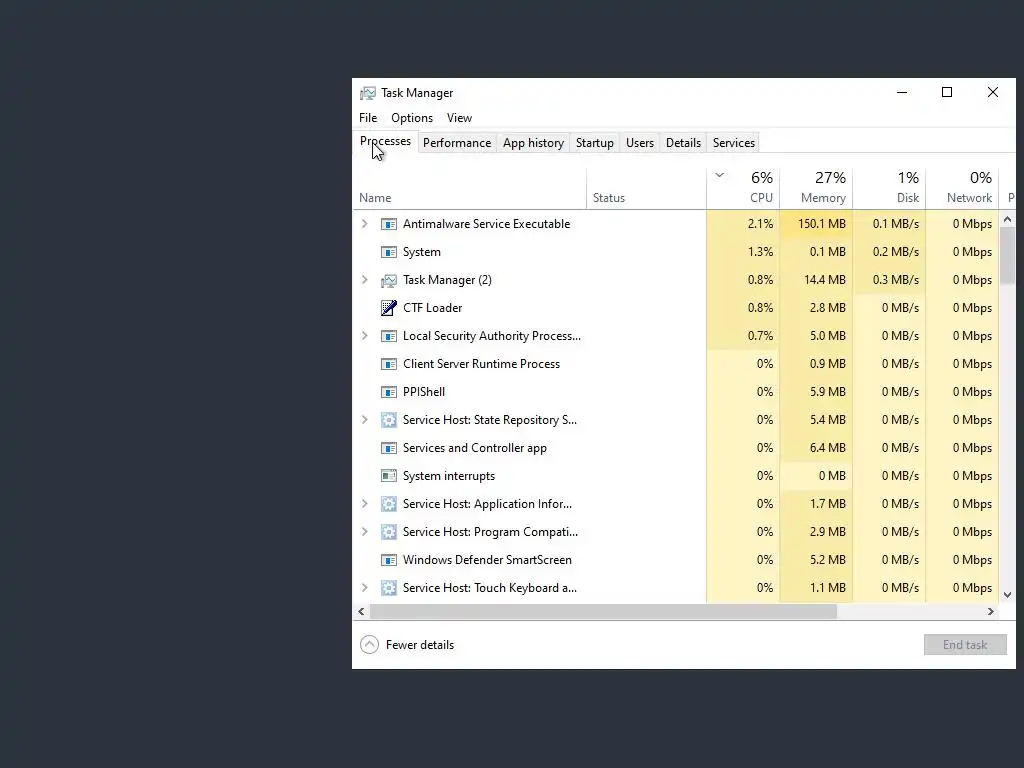
Task: Expand Service Host: Application Information row
Action: 364,504
